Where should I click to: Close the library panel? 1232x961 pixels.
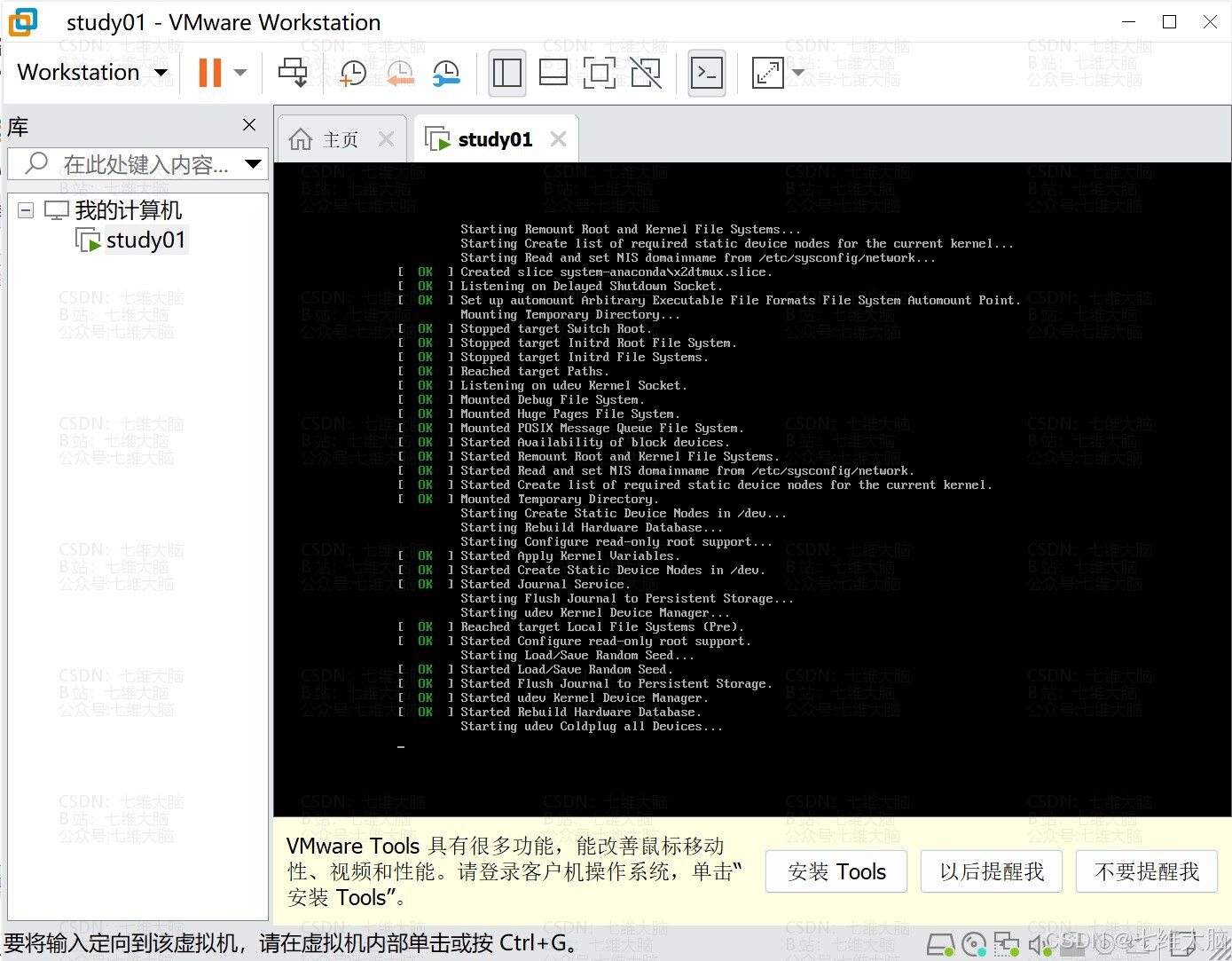(x=249, y=125)
